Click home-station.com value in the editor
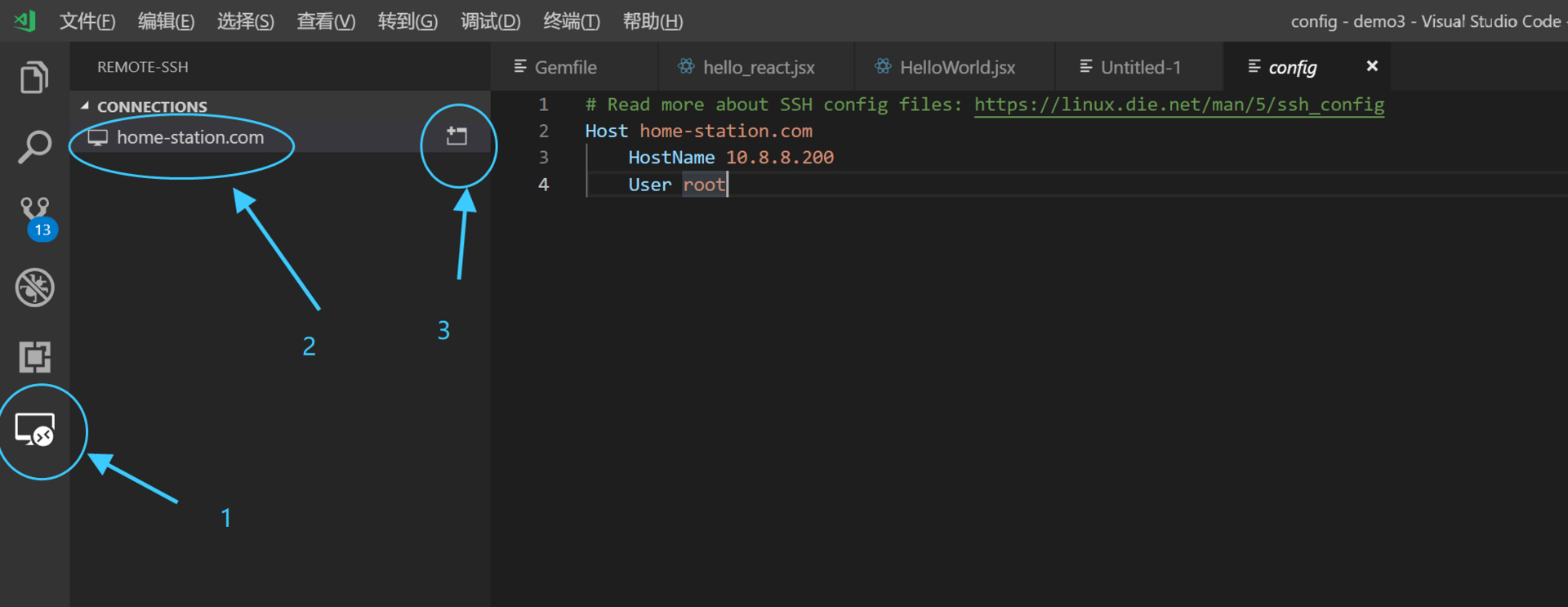Screen dimensions: 1568x607 tap(726, 131)
